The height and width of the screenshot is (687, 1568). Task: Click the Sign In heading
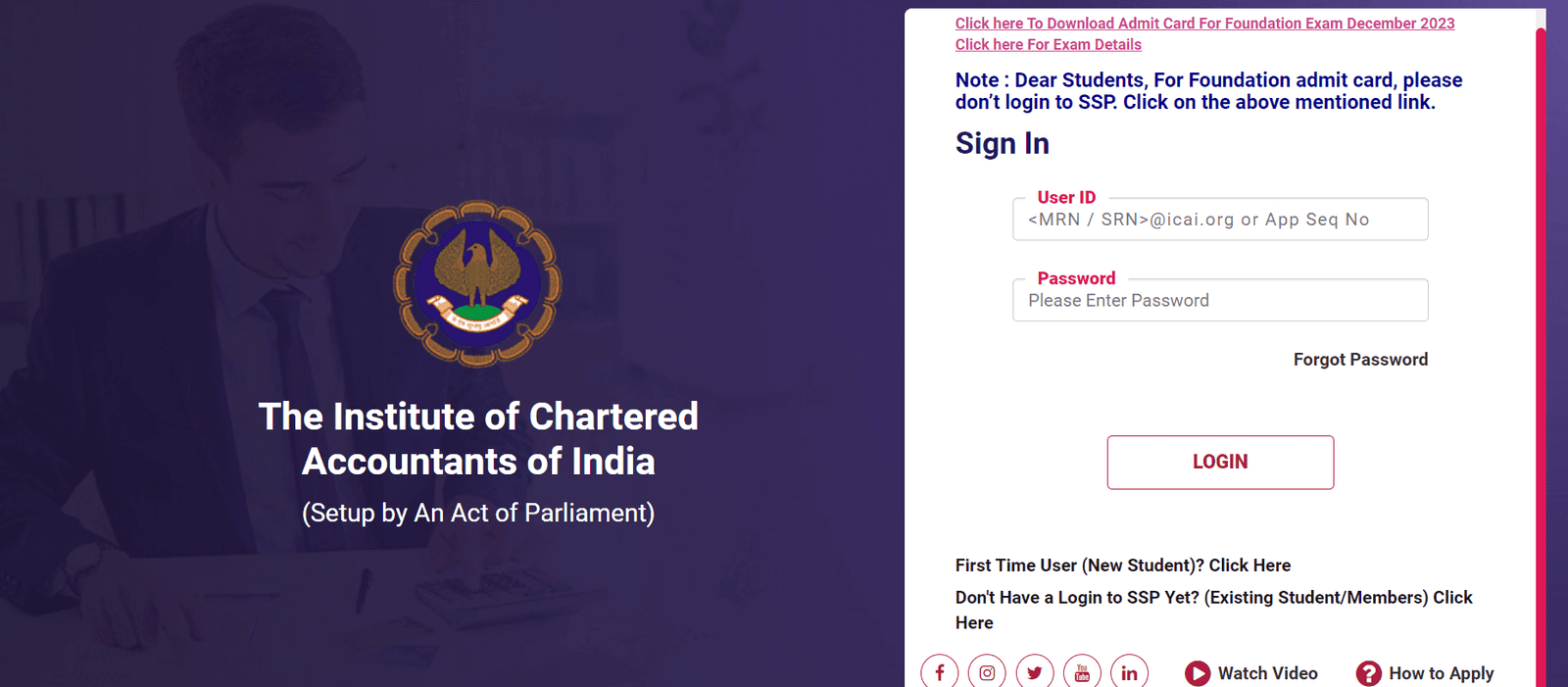pyautogui.click(x=1002, y=144)
